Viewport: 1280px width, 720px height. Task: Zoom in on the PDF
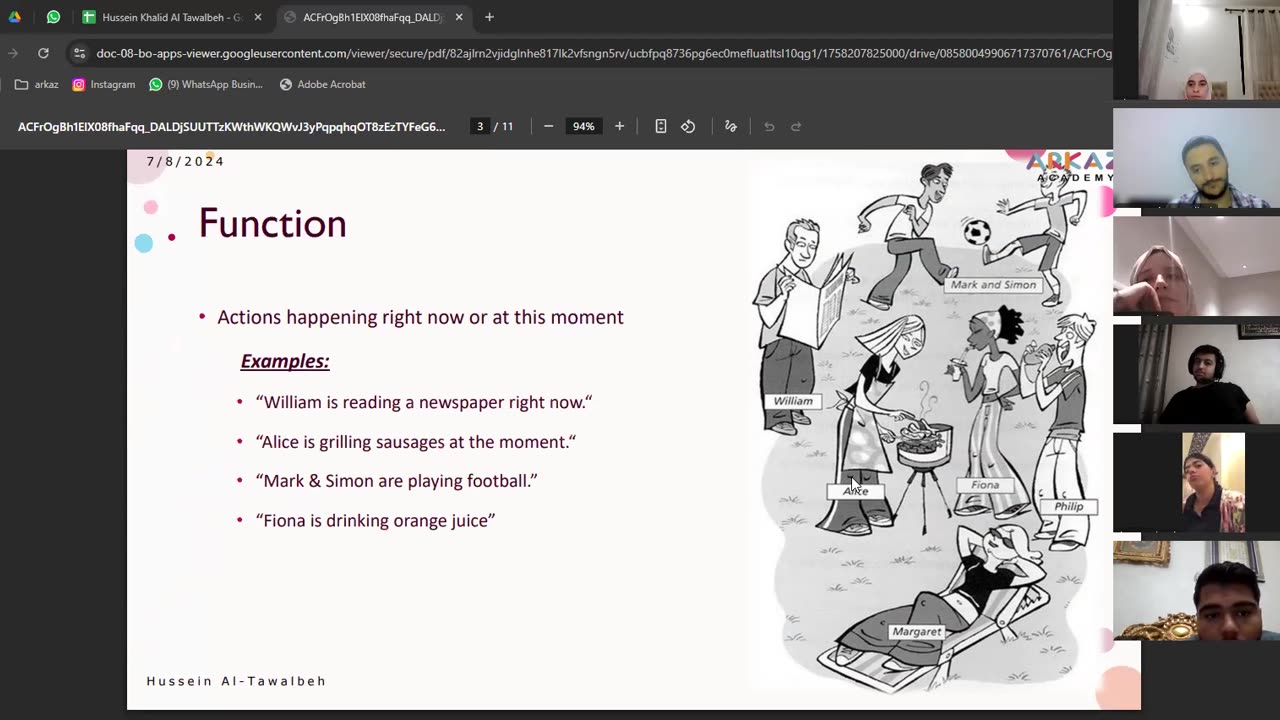coord(619,127)
